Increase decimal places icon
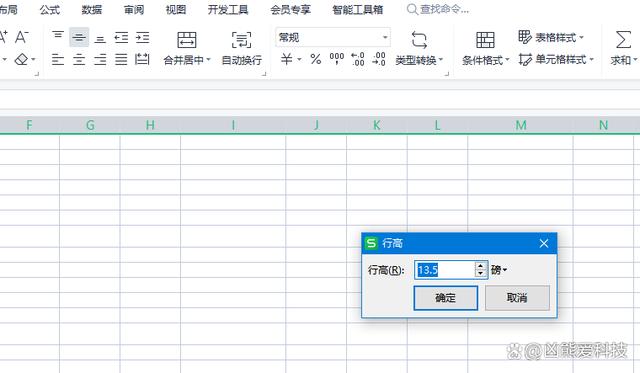The image size is (640, 373). (358, 60)
